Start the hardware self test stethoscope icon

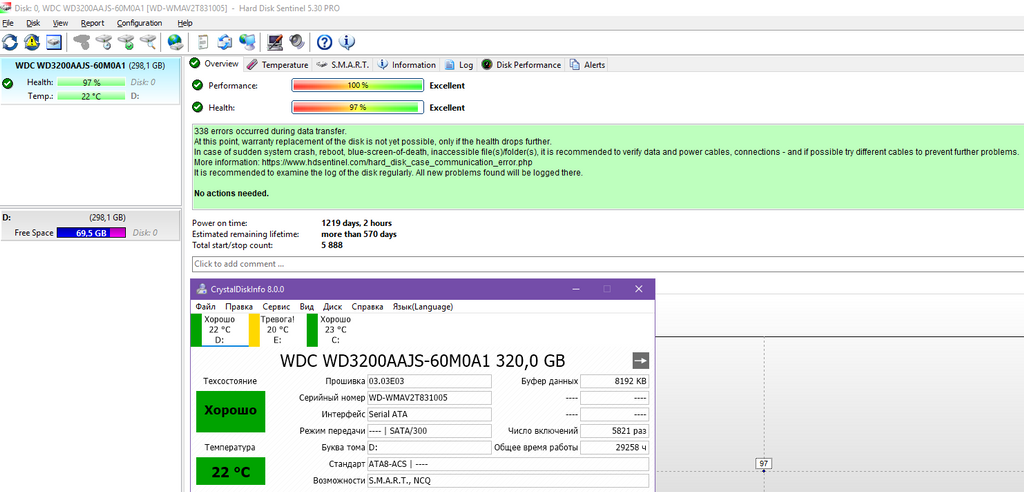pyautogui.click(x=82, y=42)
